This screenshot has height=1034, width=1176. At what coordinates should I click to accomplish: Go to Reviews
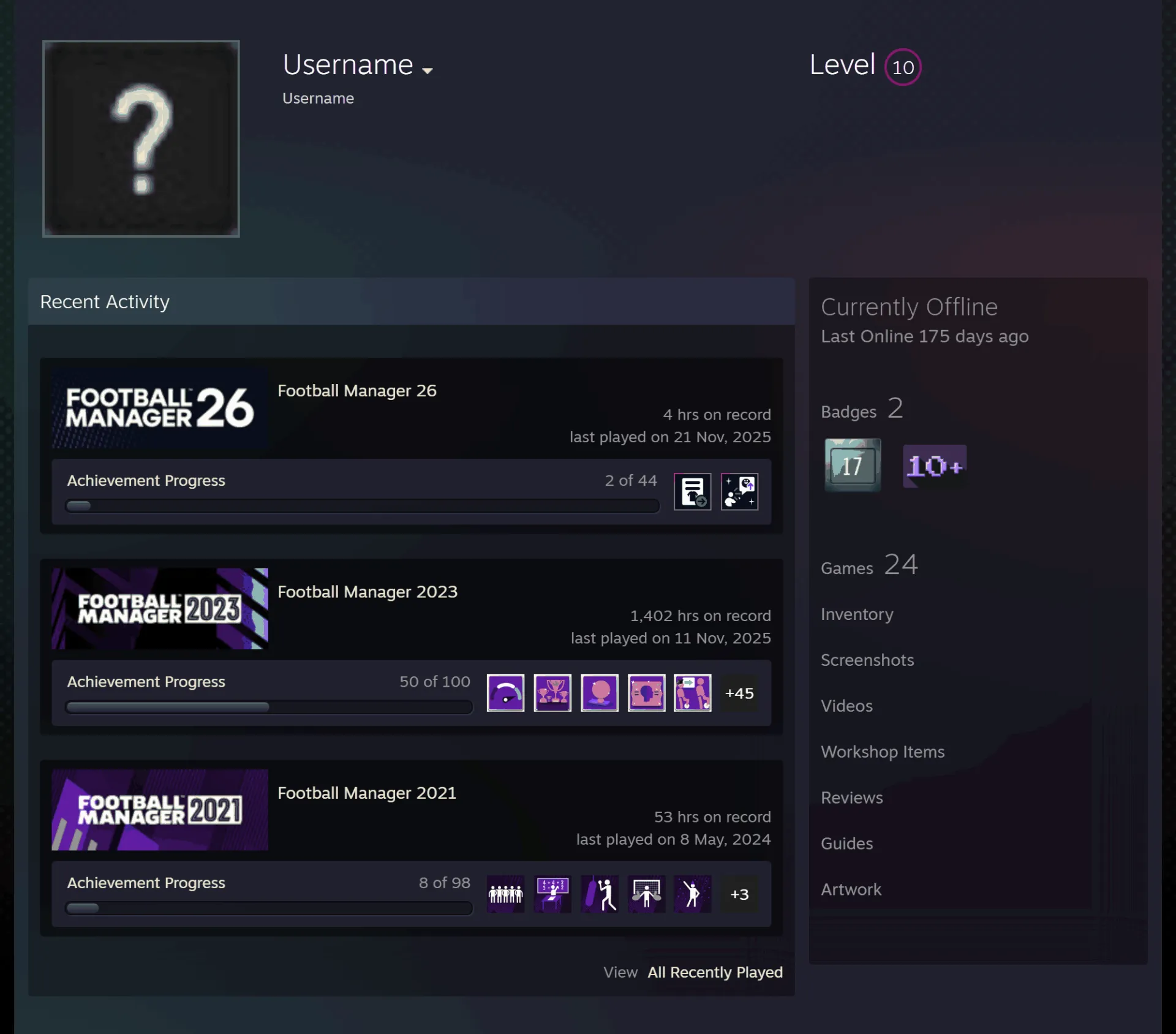tap(852, 798)
